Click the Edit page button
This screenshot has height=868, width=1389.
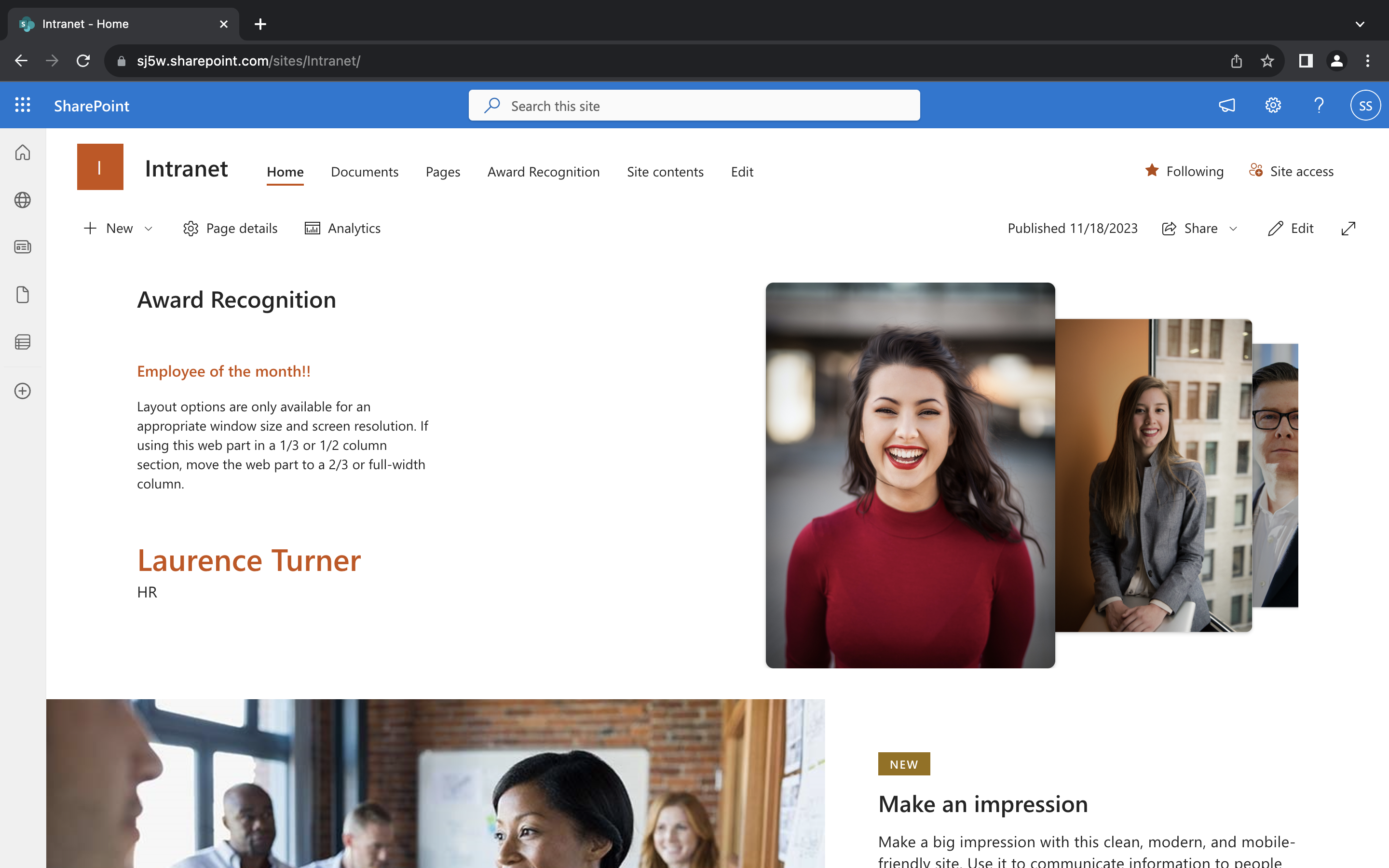point(1291,227)
